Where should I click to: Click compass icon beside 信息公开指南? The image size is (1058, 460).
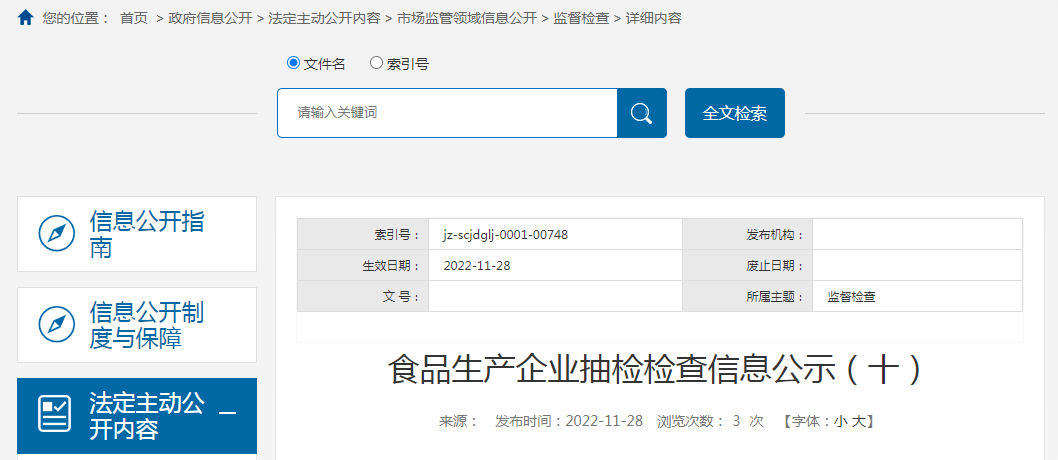(x=57, y=234)
